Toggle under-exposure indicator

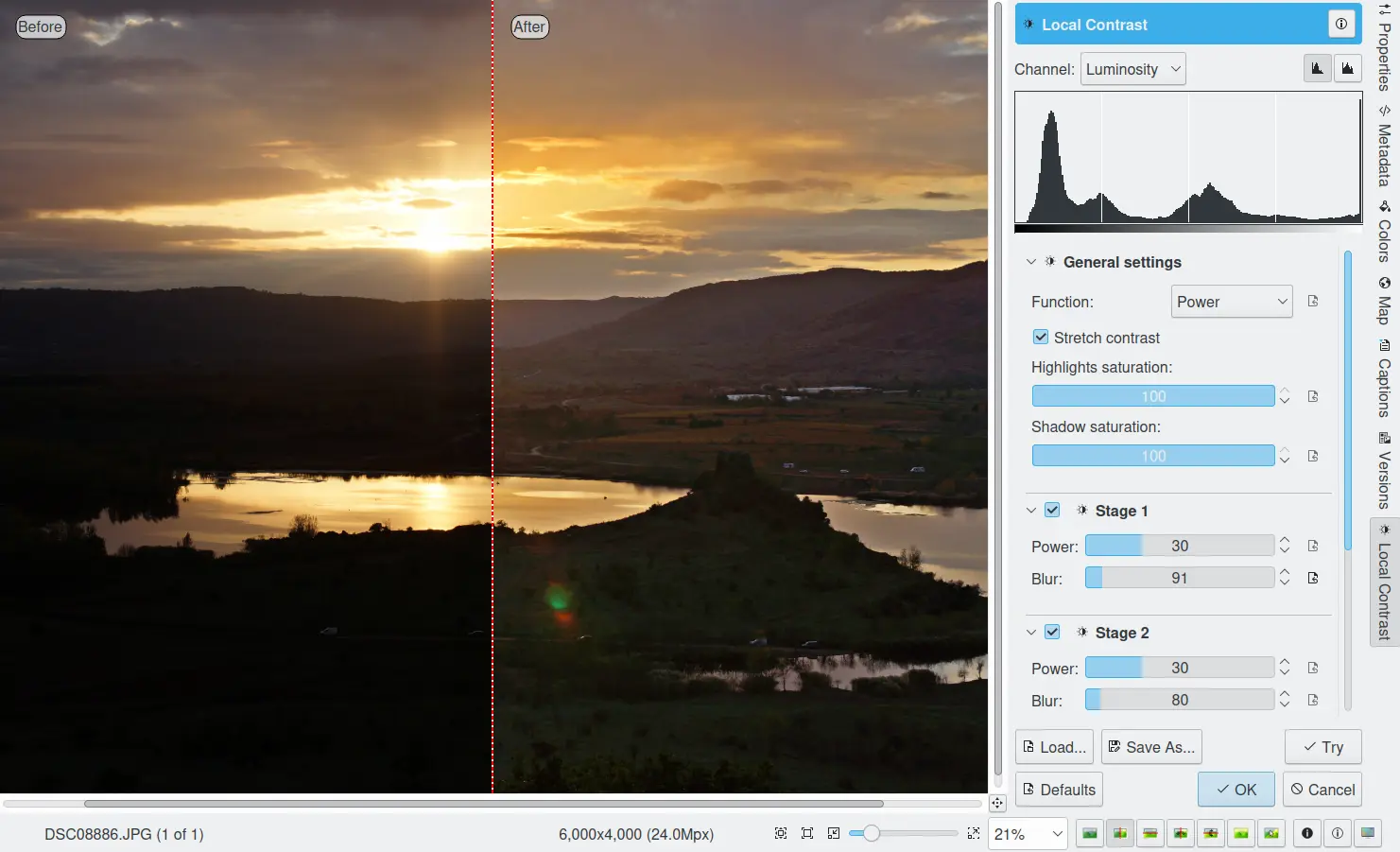coord(1307,833)
